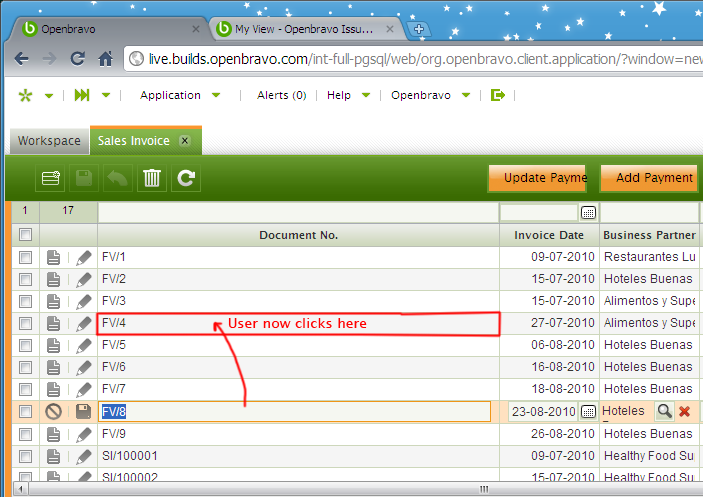Click the FV/8 document number edit field

click(x=295, y=411)
